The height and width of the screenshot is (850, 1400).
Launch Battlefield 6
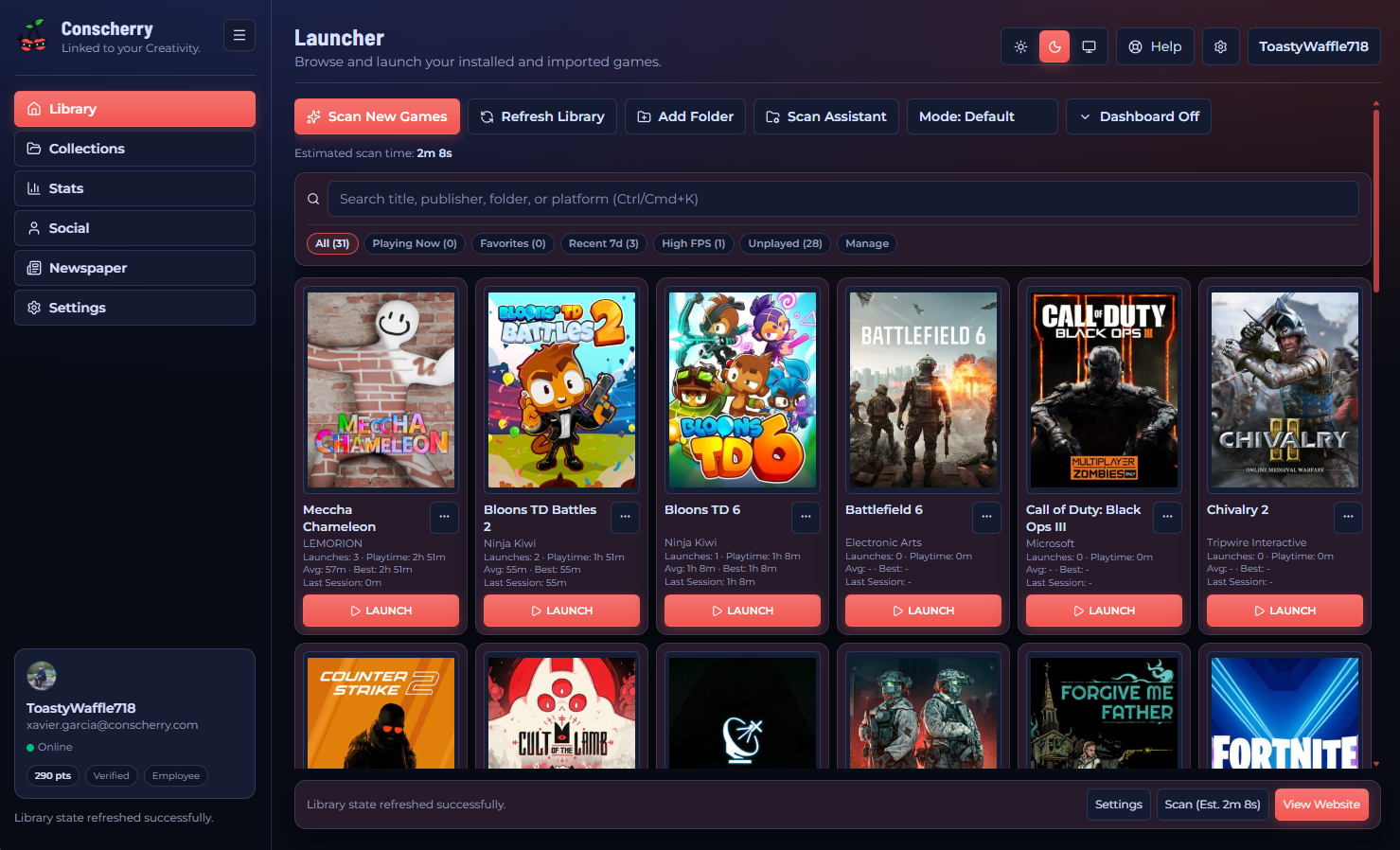[923, 611]
